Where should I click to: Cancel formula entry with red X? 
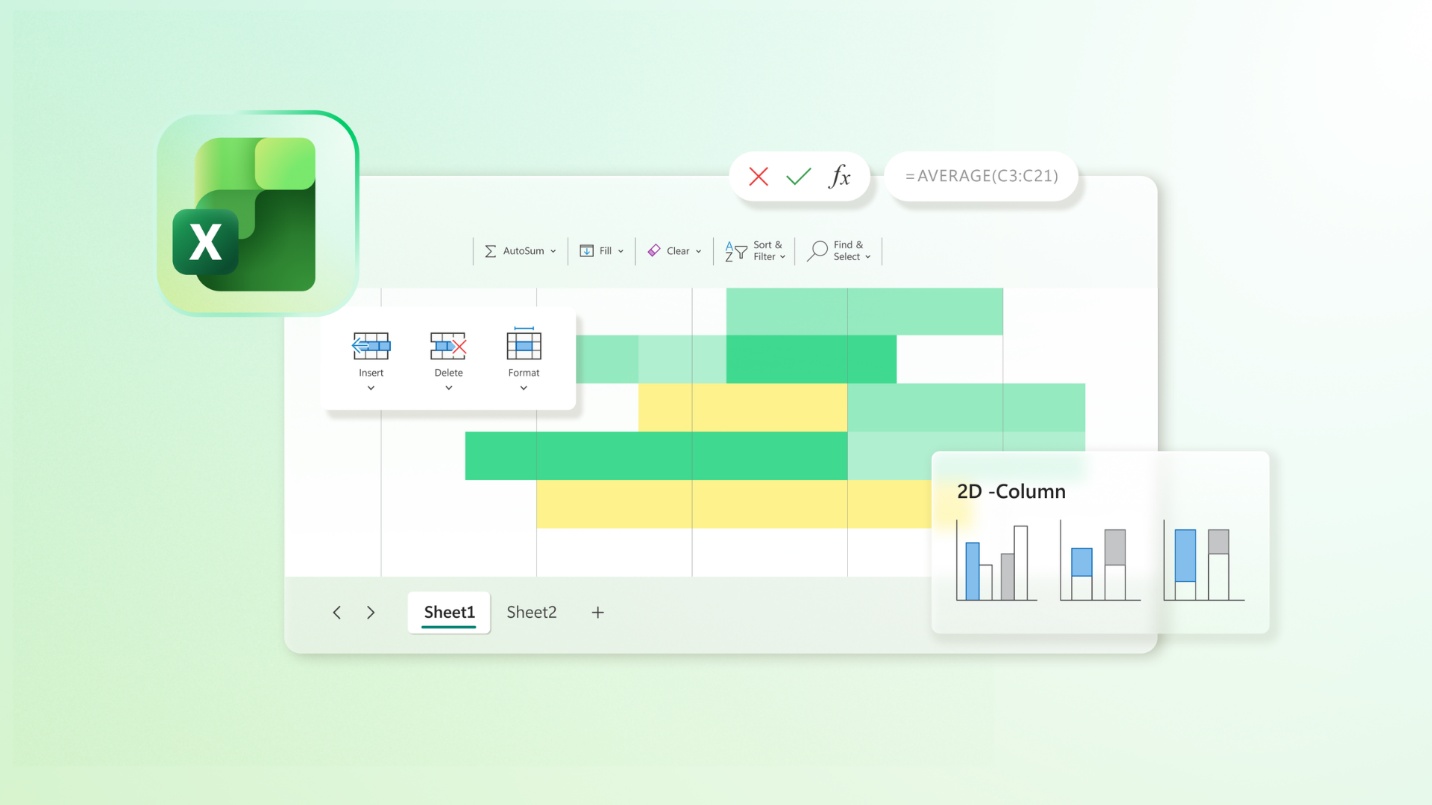point(758,177)
